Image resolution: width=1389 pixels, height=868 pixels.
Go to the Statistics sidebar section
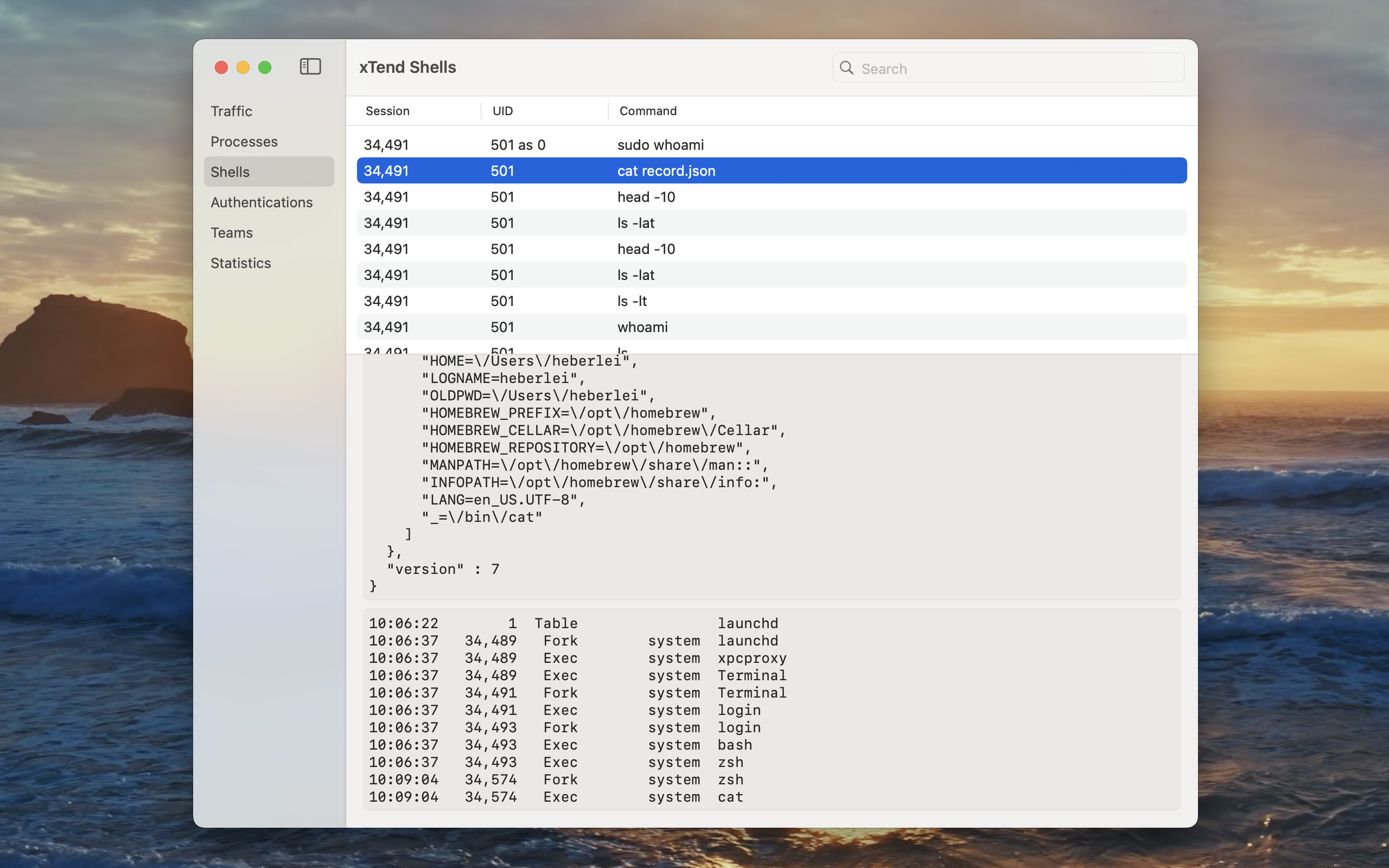pyautogui.click(x=241, y=263)
